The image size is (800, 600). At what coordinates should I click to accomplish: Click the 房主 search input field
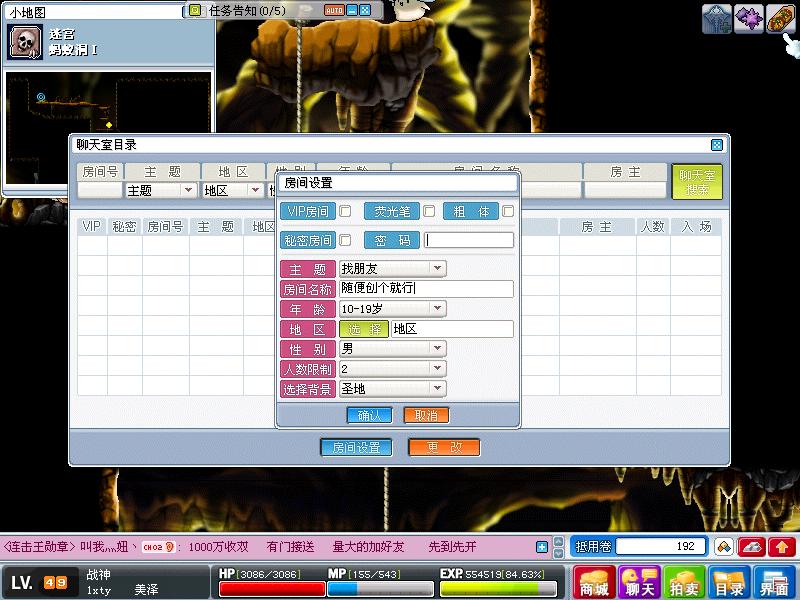click(x=625, y=190)
